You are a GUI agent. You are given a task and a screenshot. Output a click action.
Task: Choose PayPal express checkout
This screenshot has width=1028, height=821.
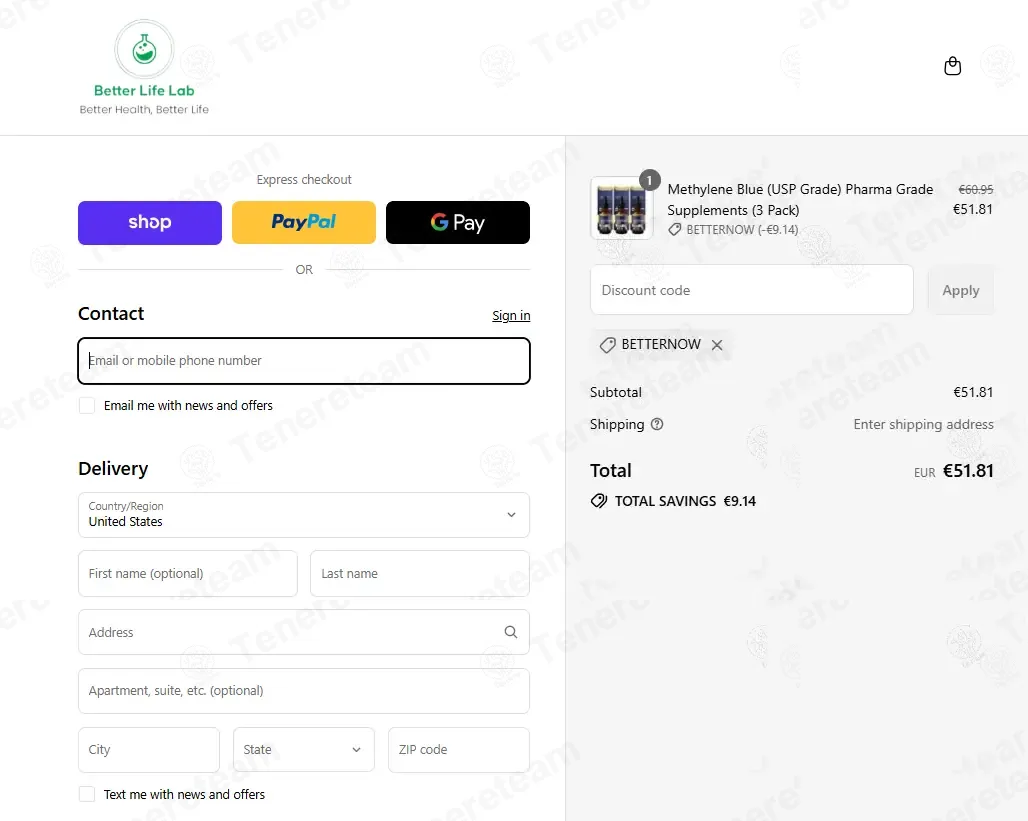point(304,222)
